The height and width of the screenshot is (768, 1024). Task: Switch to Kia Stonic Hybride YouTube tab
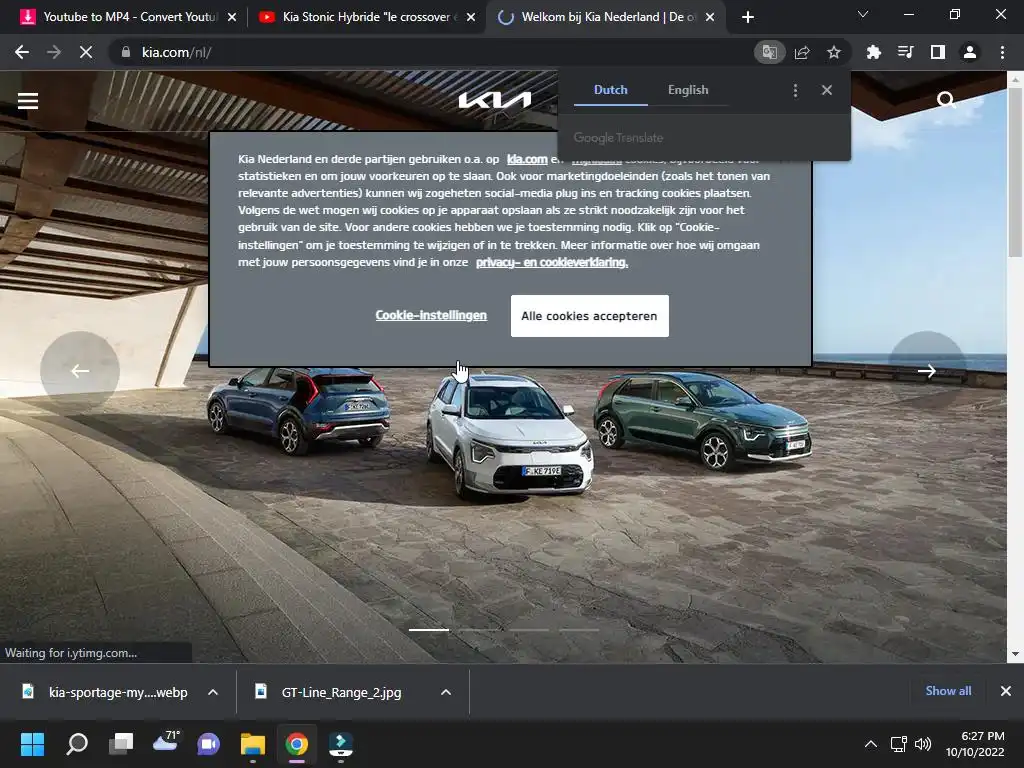366,17
